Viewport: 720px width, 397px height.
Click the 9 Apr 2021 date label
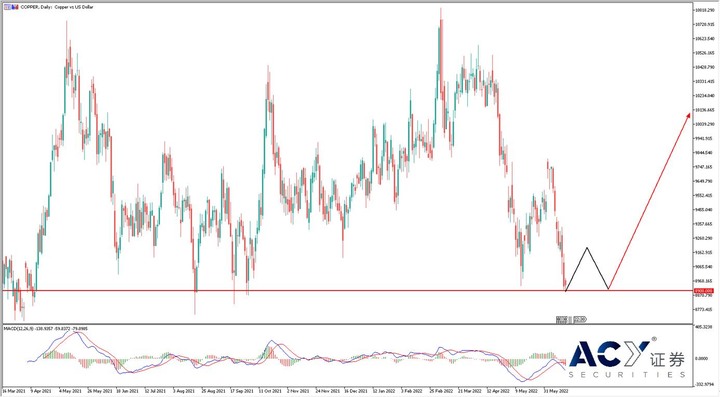point(41,391)
